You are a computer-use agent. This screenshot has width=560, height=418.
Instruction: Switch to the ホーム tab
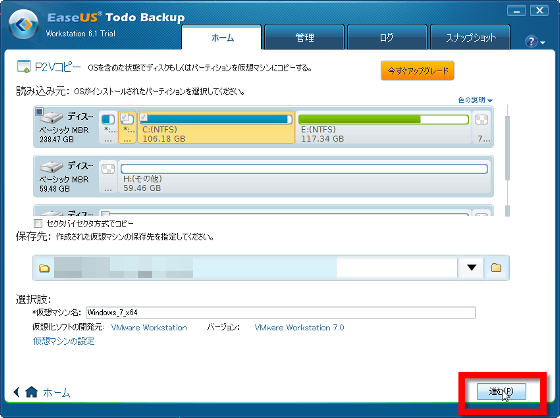222,37
